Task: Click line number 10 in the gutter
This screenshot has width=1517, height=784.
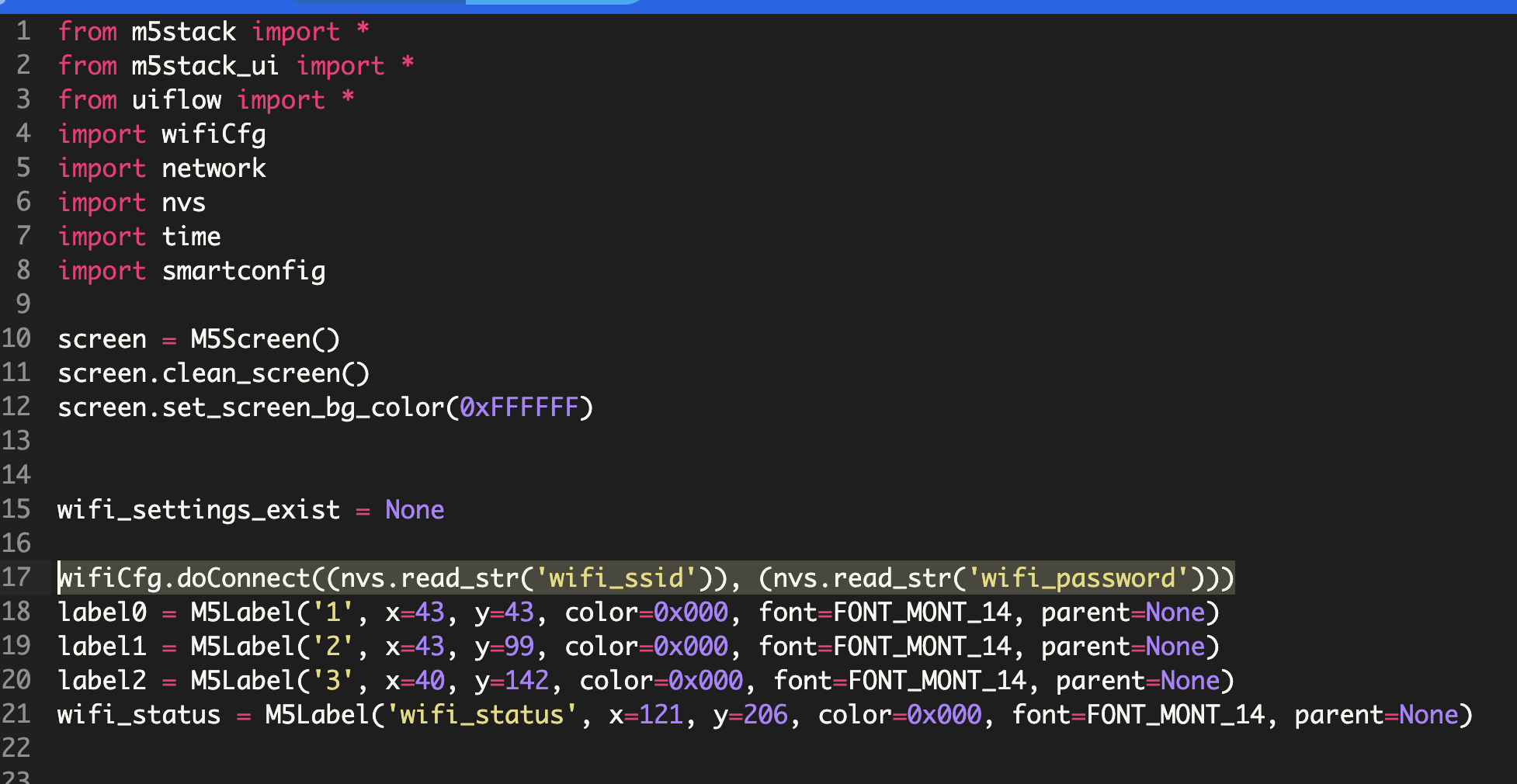Action: tap(16, 338)
